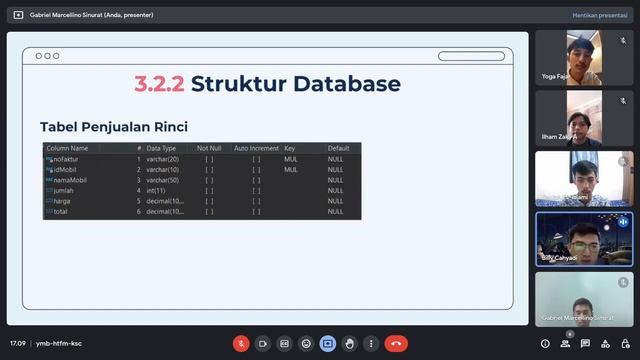
Task: Raise hand with the hand icon
Action: [349, 344]
